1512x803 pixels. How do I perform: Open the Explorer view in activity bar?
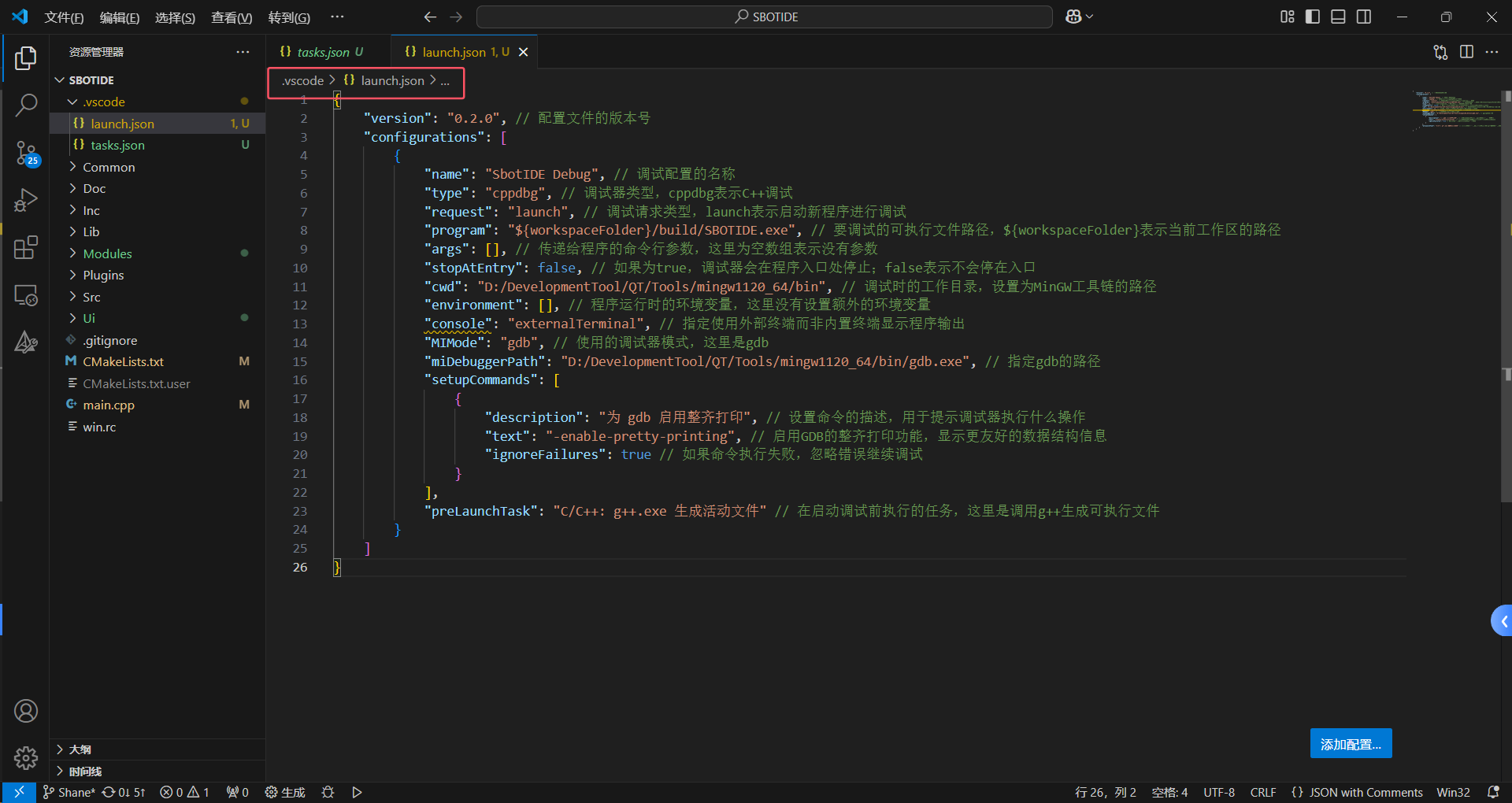pos(26,58)
